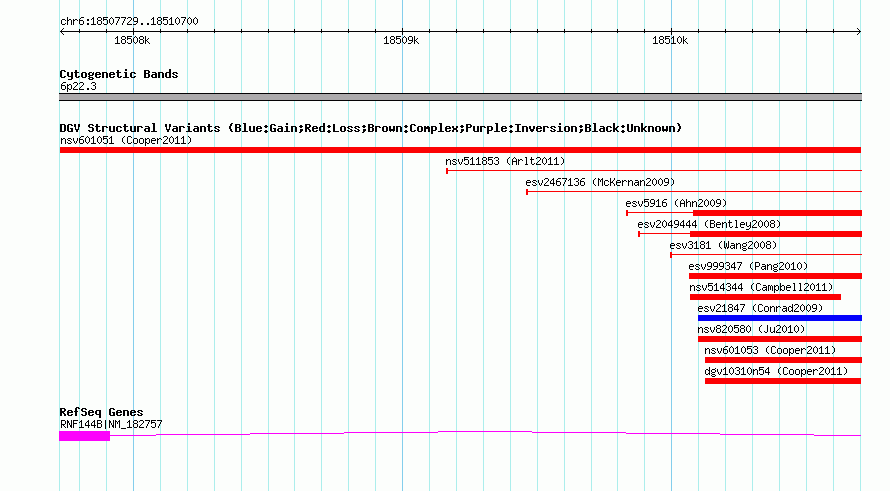Screen dimensions: 890x491
Task: Select nsv601053 (Cooper2011) variant label
Action: pyautogui.click(x=770, y=350)
